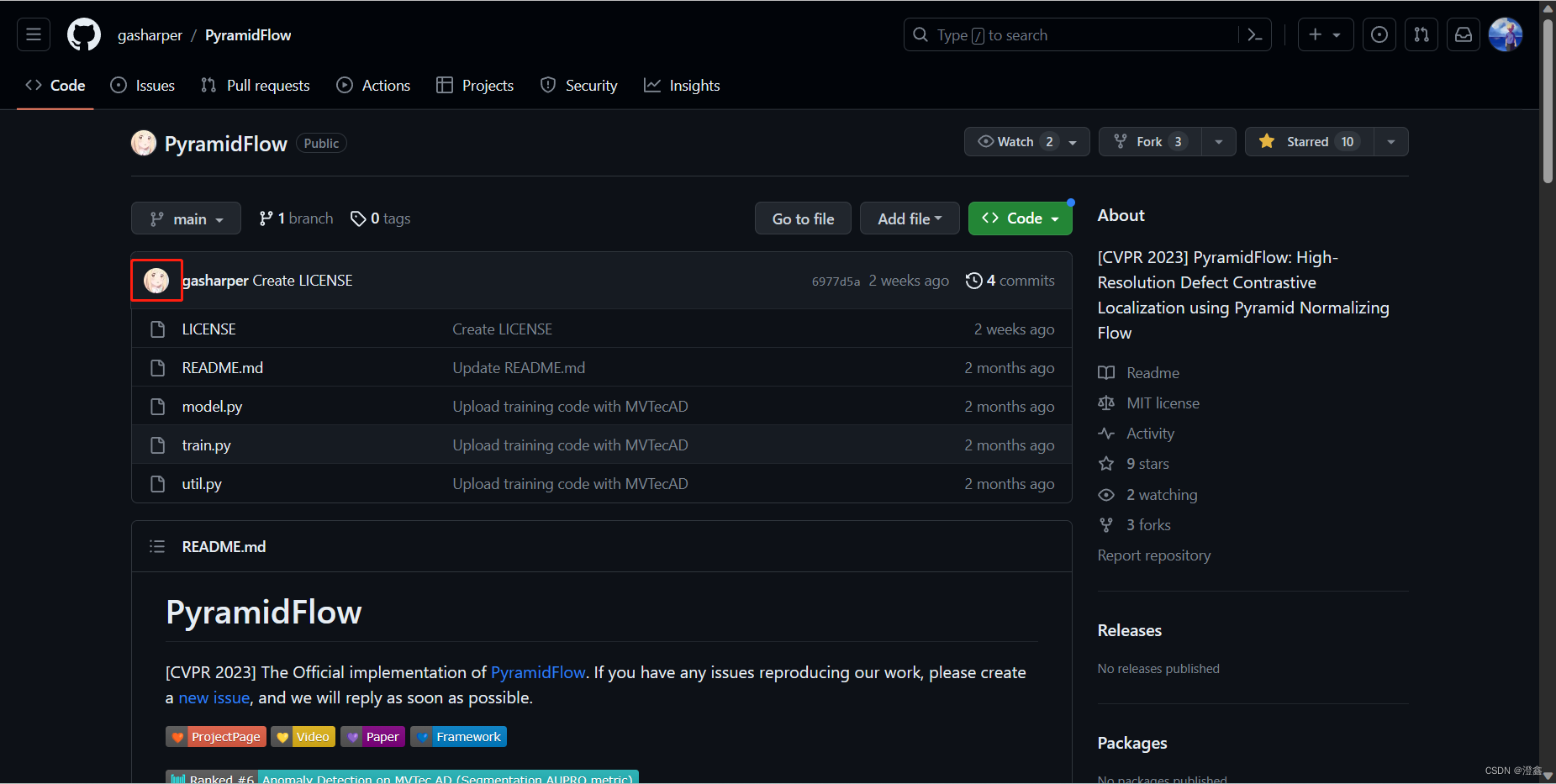Click the file icon next to LICENSE

click(157, 329)
